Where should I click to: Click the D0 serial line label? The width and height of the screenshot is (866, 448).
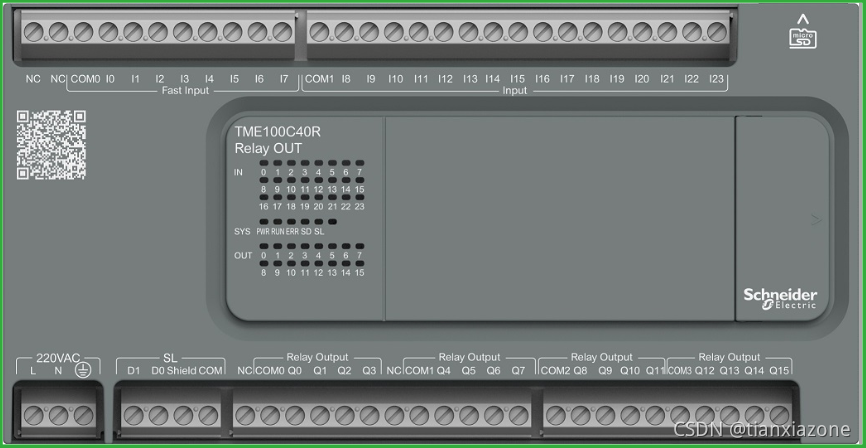click(x=158, y=371)
